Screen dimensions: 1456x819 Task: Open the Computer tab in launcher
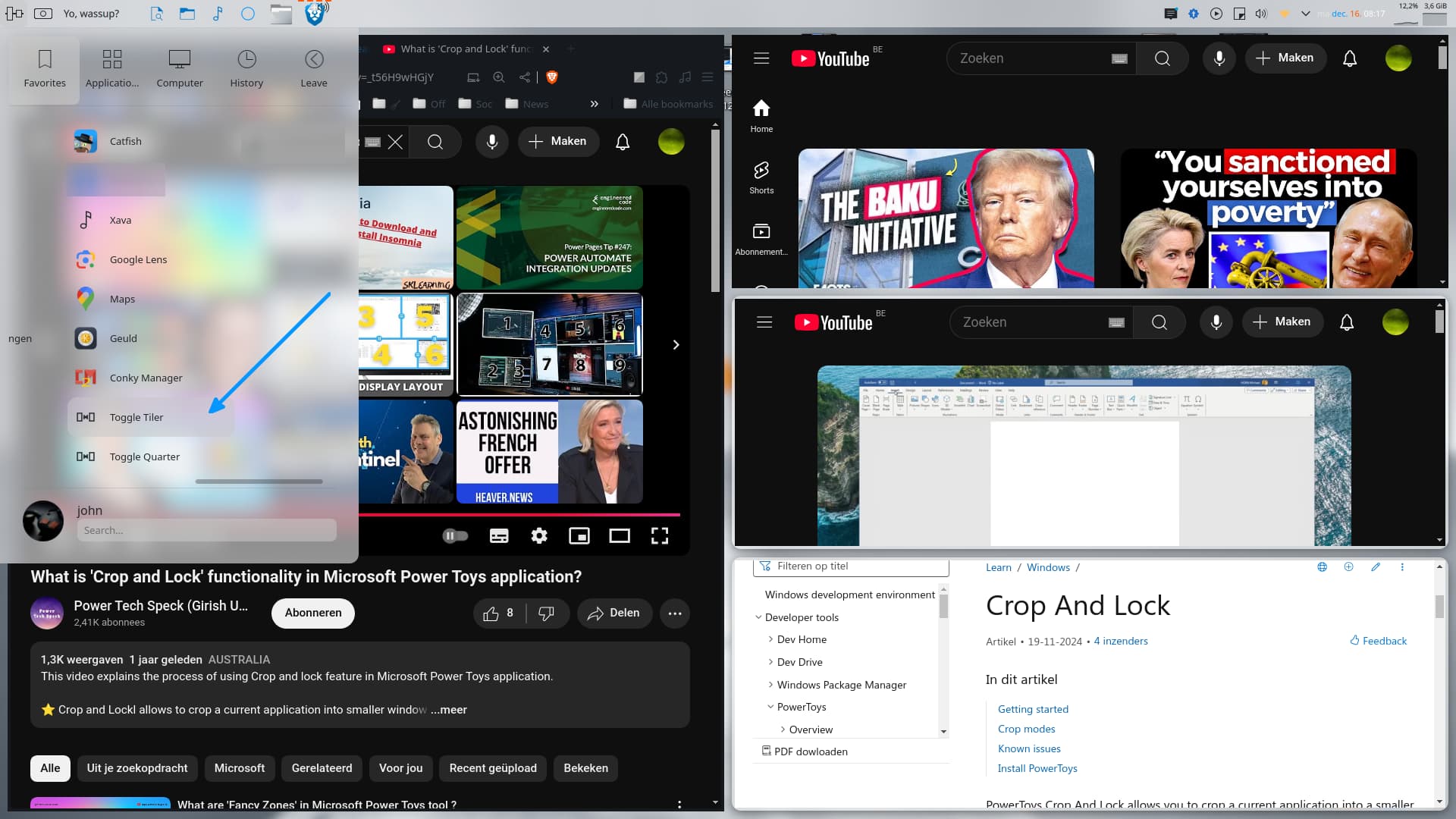[x=180, y=68]
